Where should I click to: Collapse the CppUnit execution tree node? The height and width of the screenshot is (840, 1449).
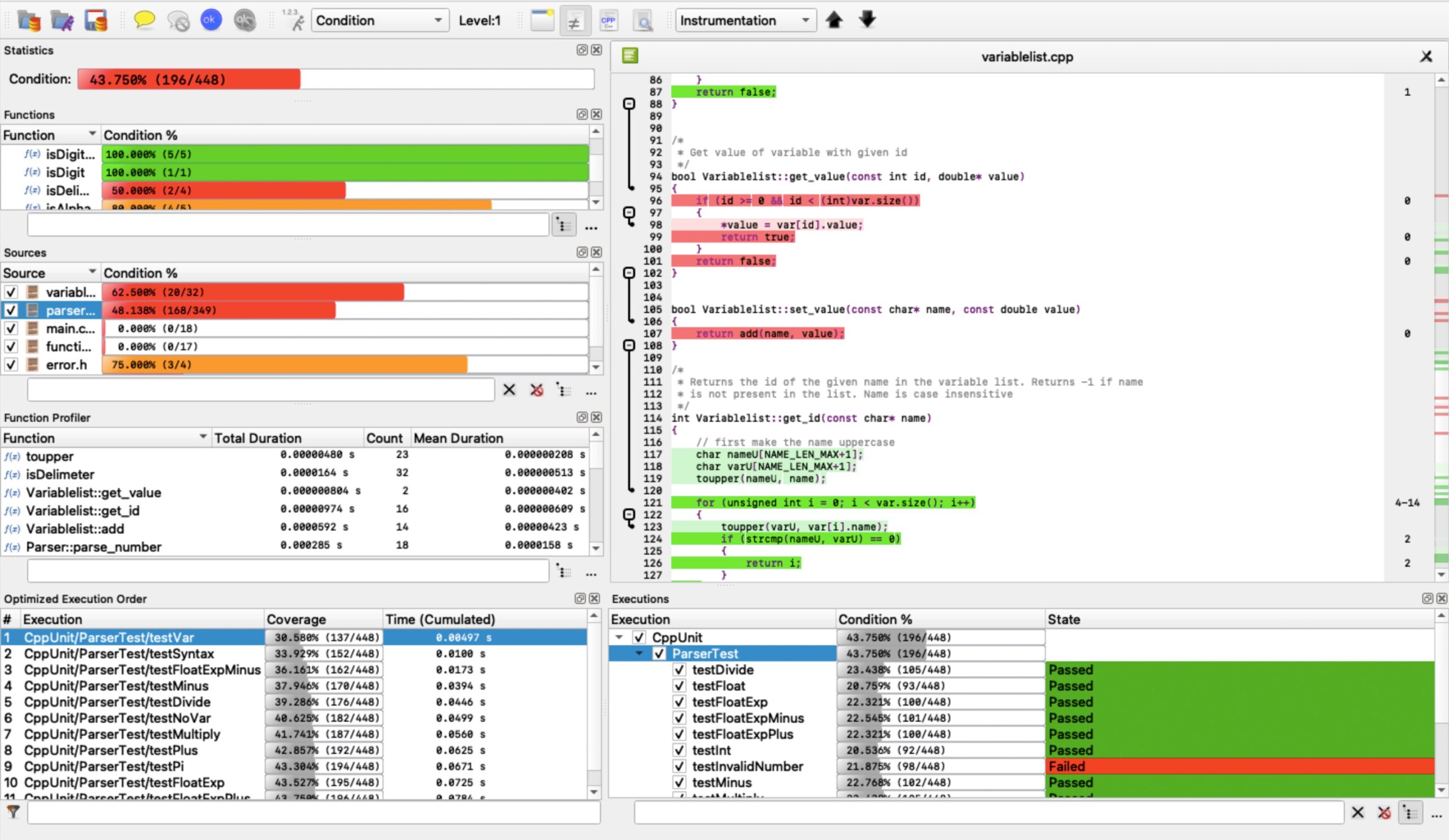click(619, 637)
